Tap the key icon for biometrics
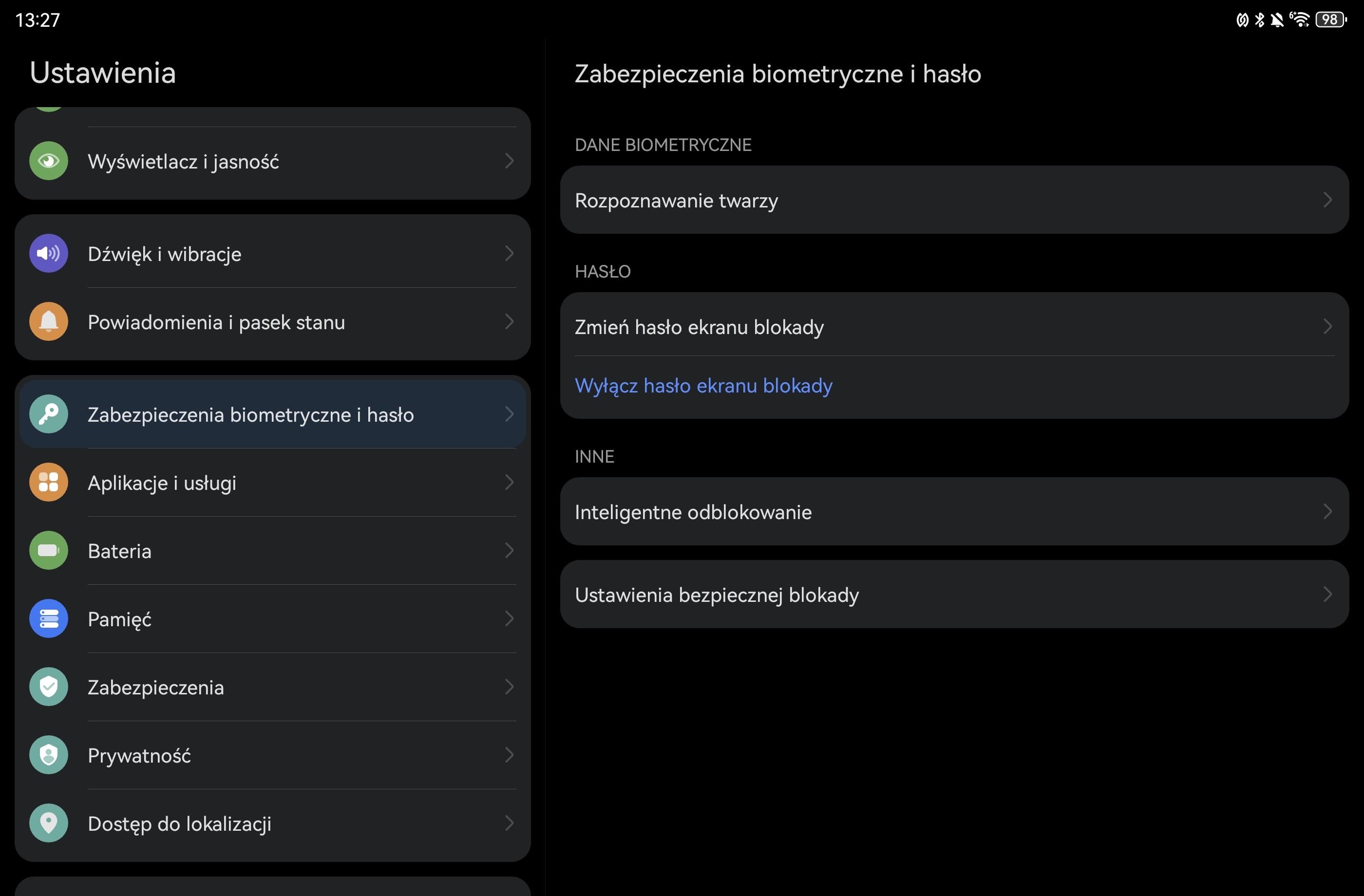Image resolution: width=1364 pixels, height=896 pixels. coord(49,414)
